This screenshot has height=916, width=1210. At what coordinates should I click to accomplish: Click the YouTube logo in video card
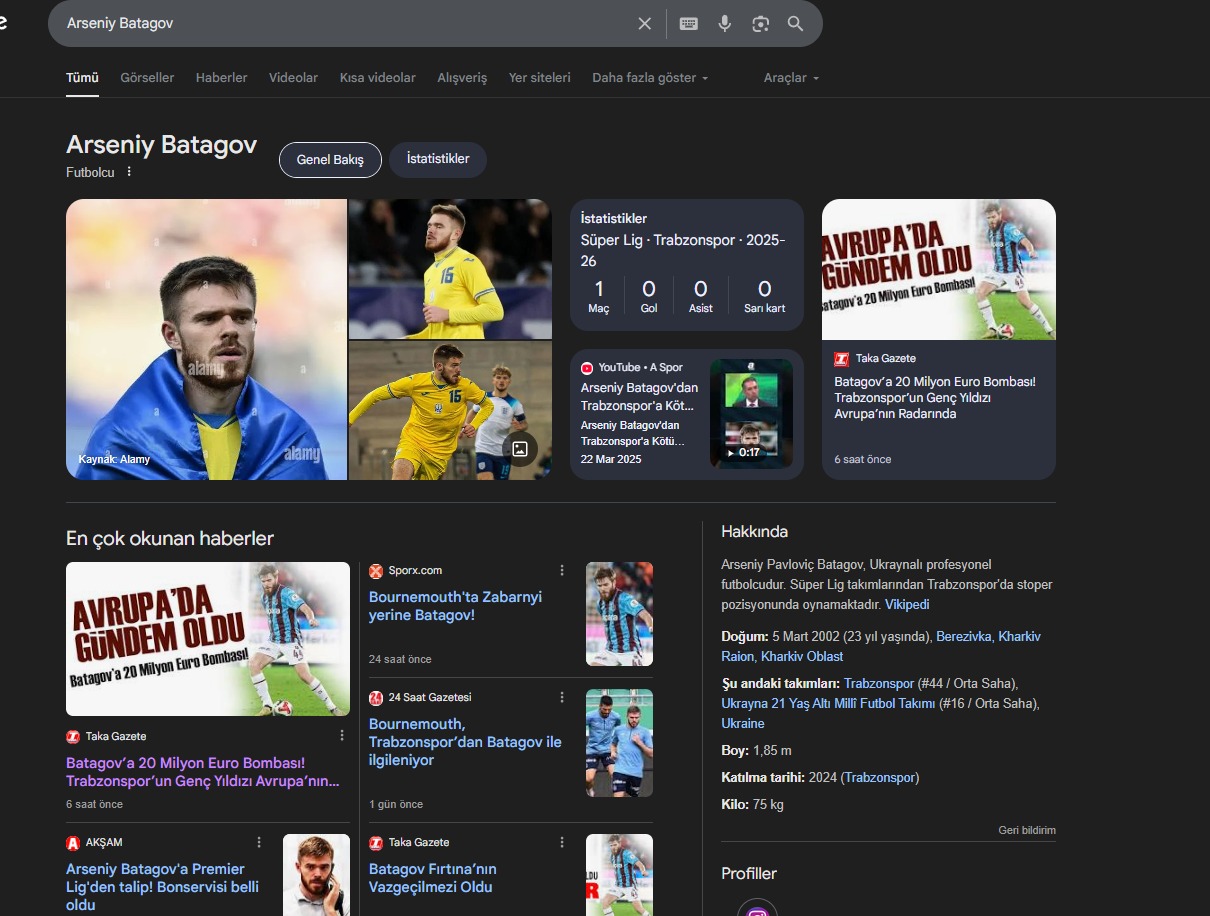pos(587,367)
